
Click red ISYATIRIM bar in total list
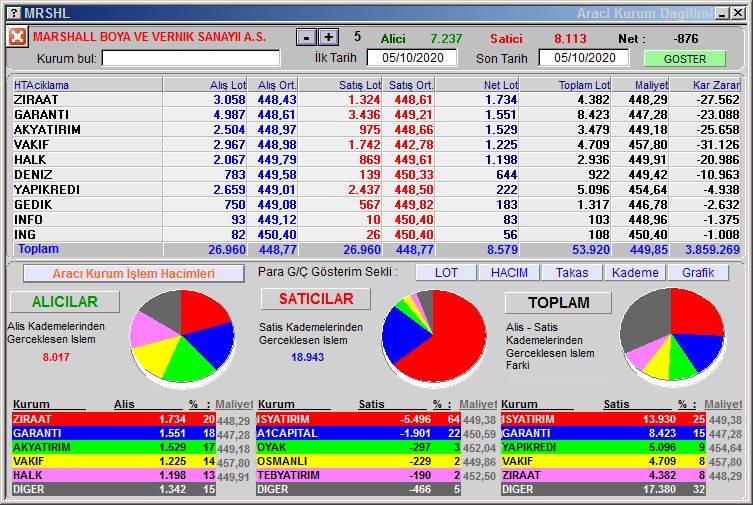[603, 419]
